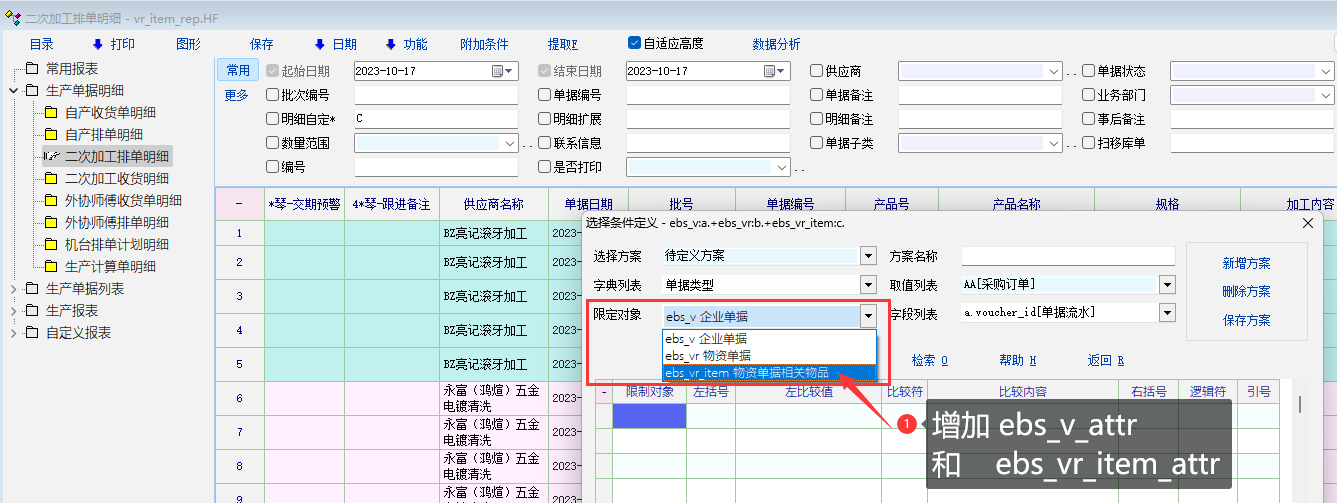Click the ellipsis next to 供应商 dropdown
This screenshot has width=1337, height=503.
(1071, 72)
